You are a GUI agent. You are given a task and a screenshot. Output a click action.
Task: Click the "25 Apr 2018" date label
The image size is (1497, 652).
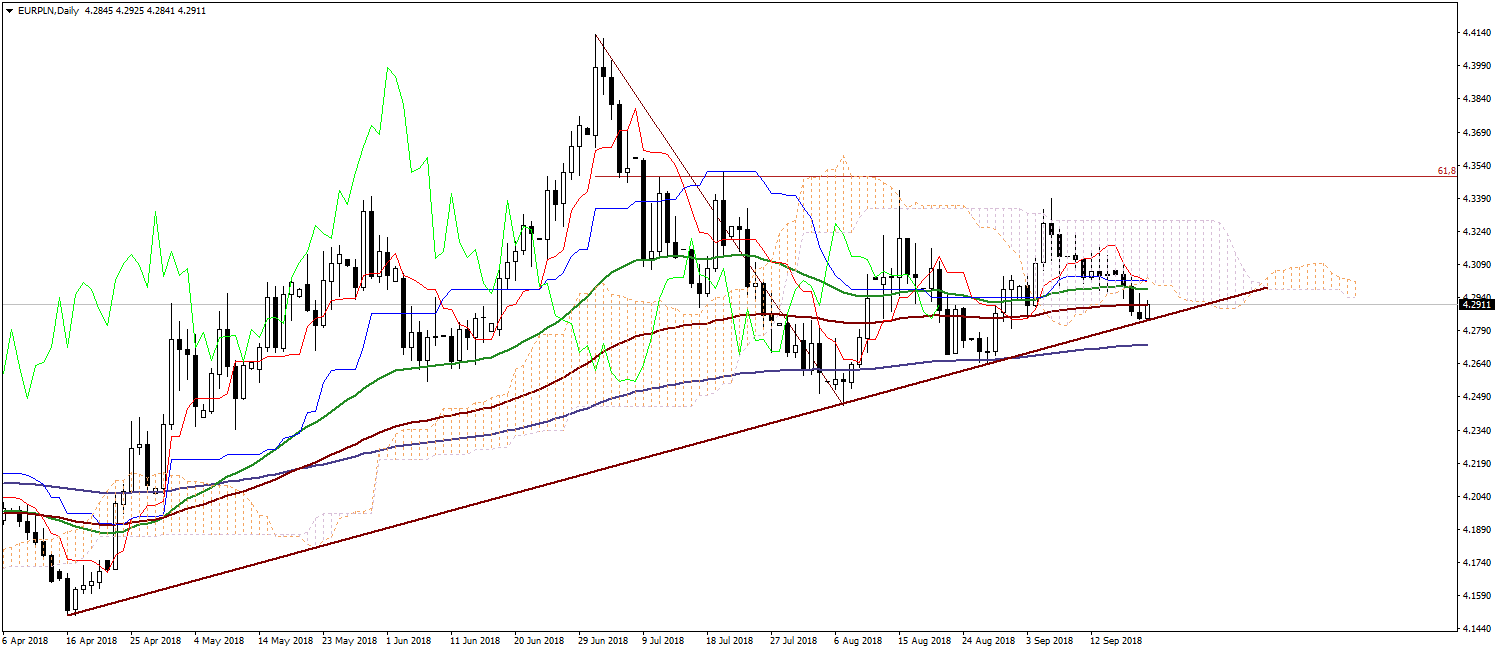tap(155, 640)
